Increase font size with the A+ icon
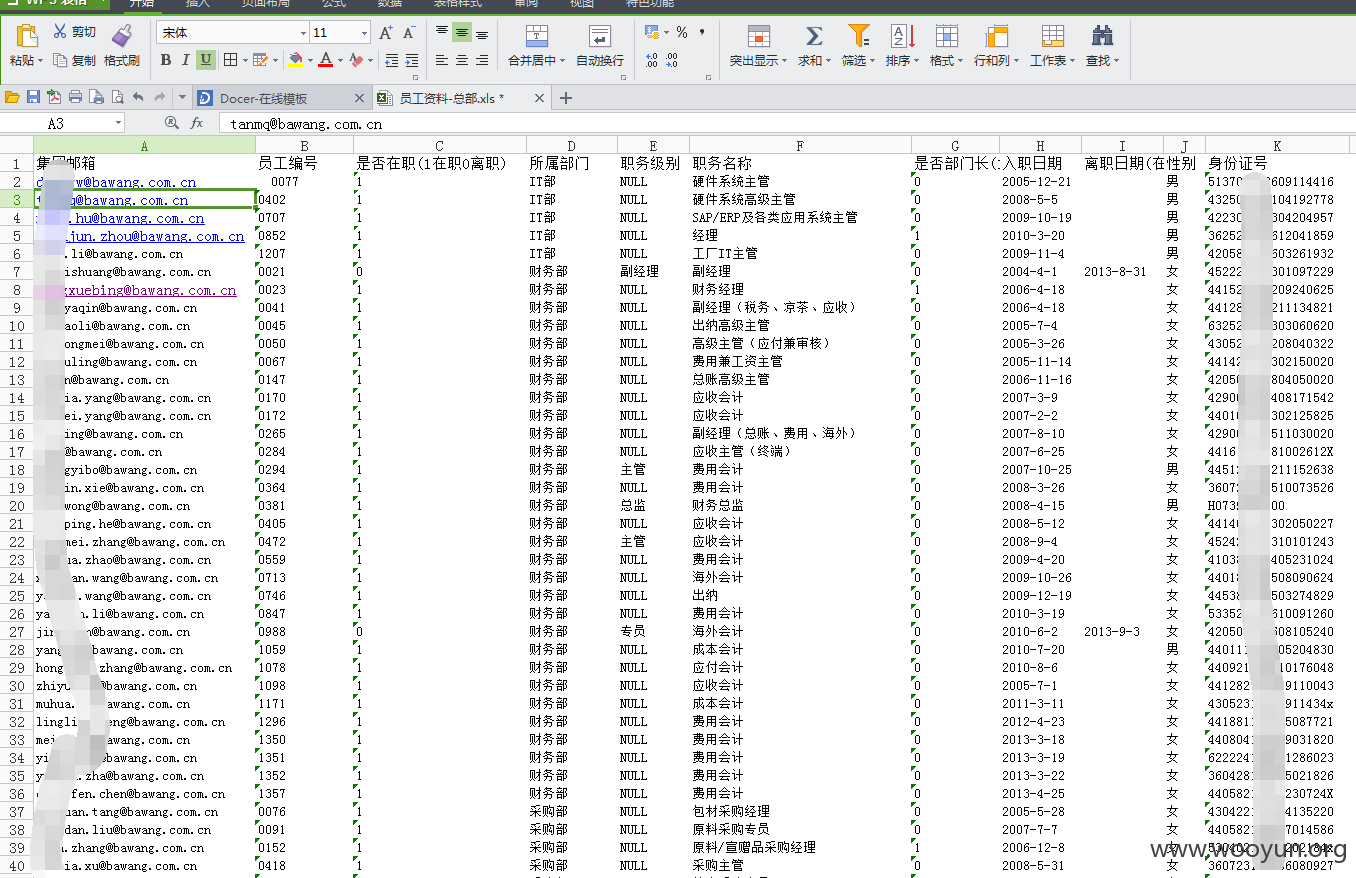The image size is (1356, 878). point(386,33)
